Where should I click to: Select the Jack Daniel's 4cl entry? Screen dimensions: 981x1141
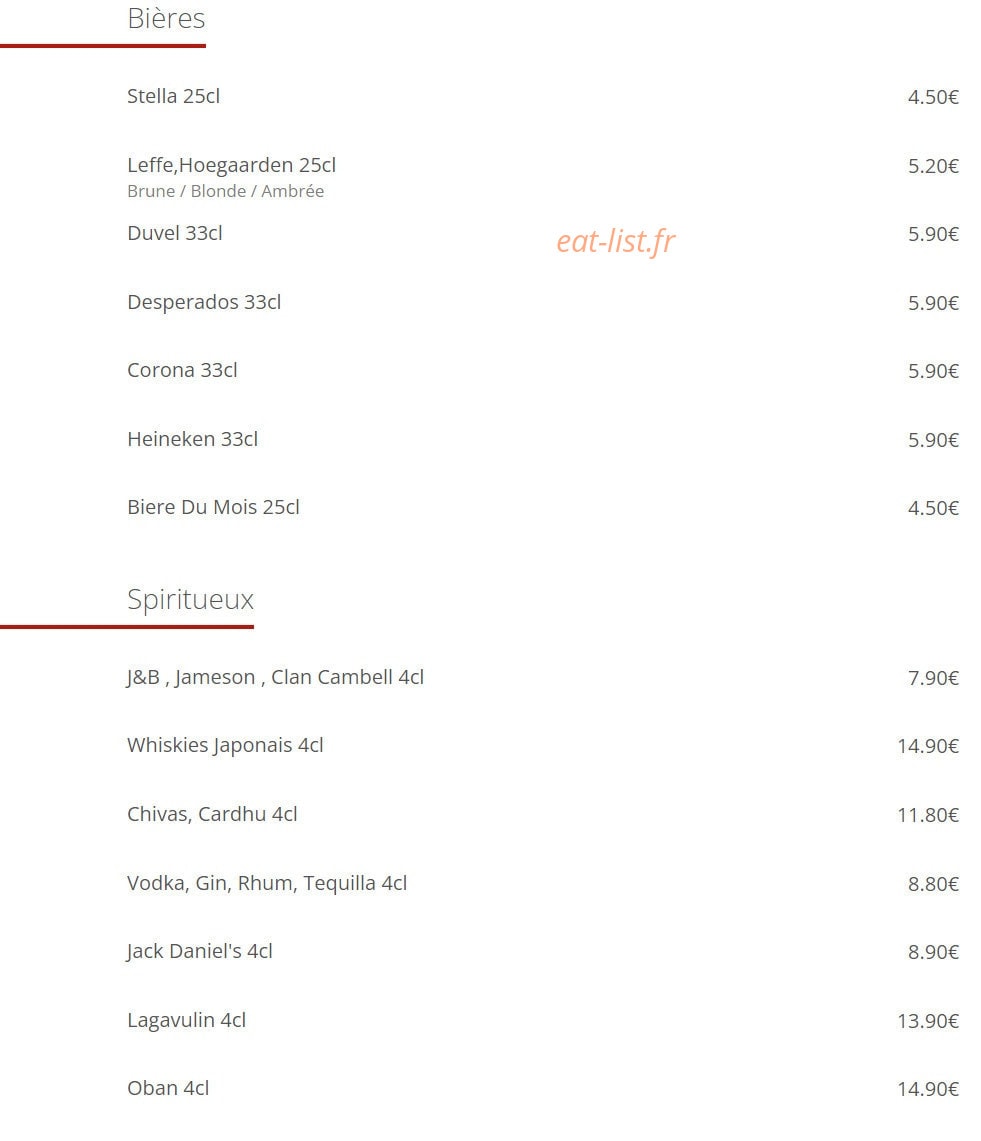click(x=199, y=952)
